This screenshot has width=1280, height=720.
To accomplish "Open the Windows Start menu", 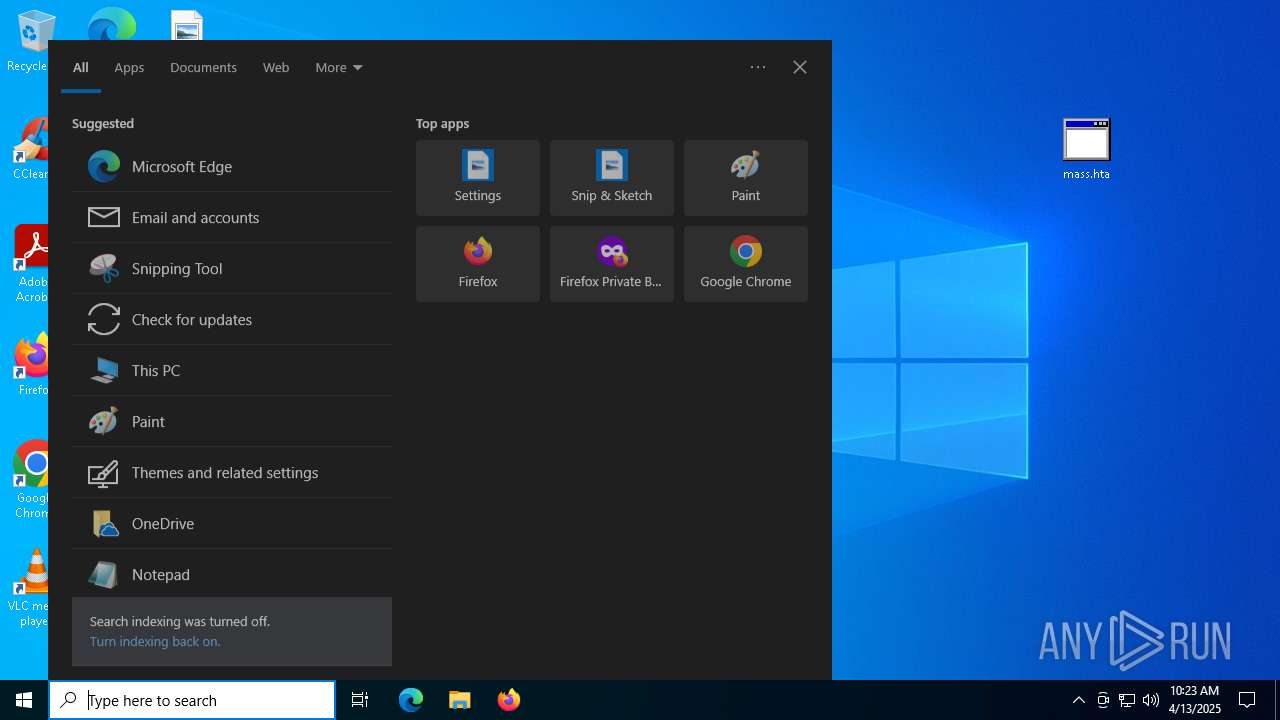I will pyautogui.click(x=24, y=700).
